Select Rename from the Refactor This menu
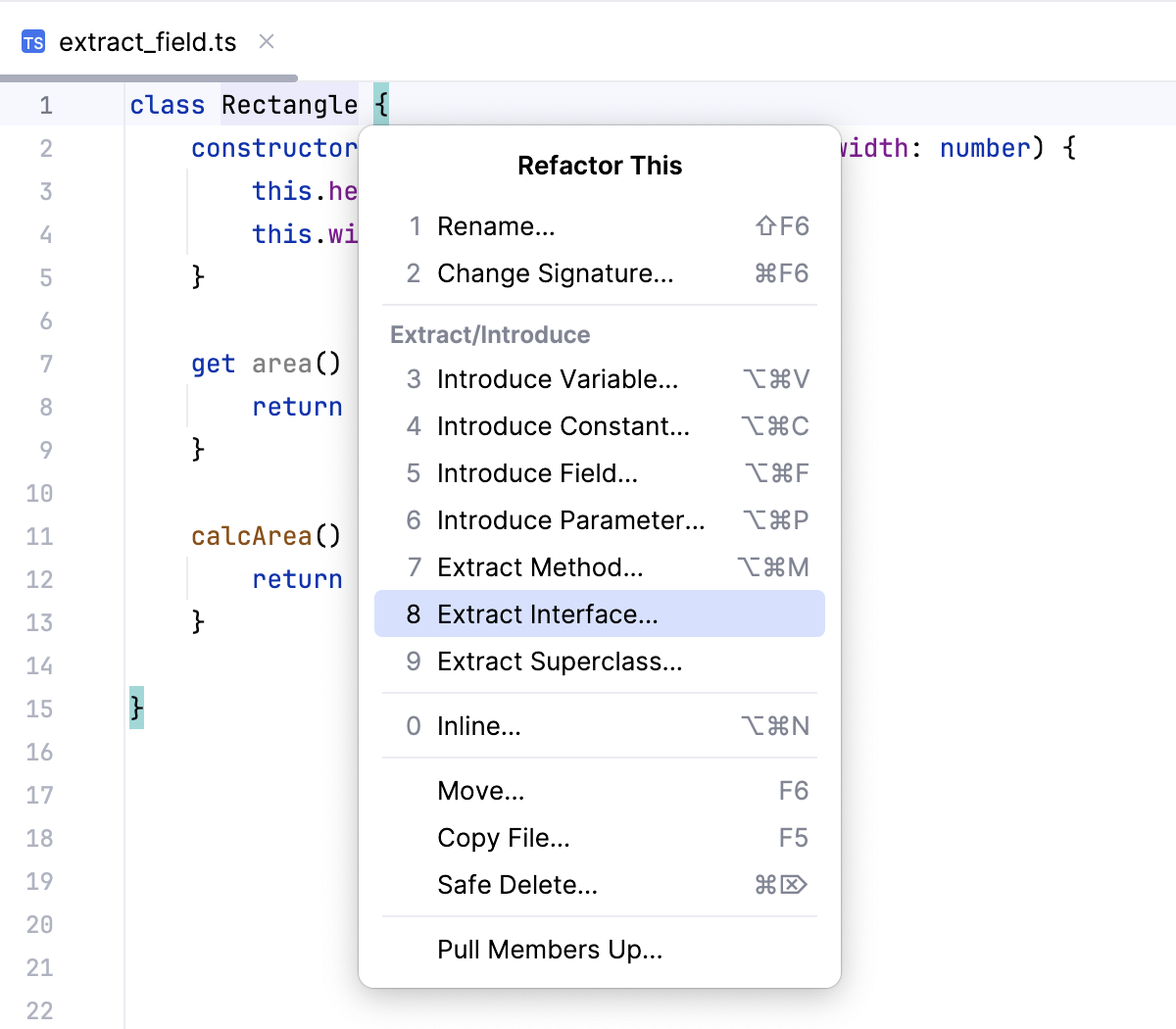 click(497, 226)
